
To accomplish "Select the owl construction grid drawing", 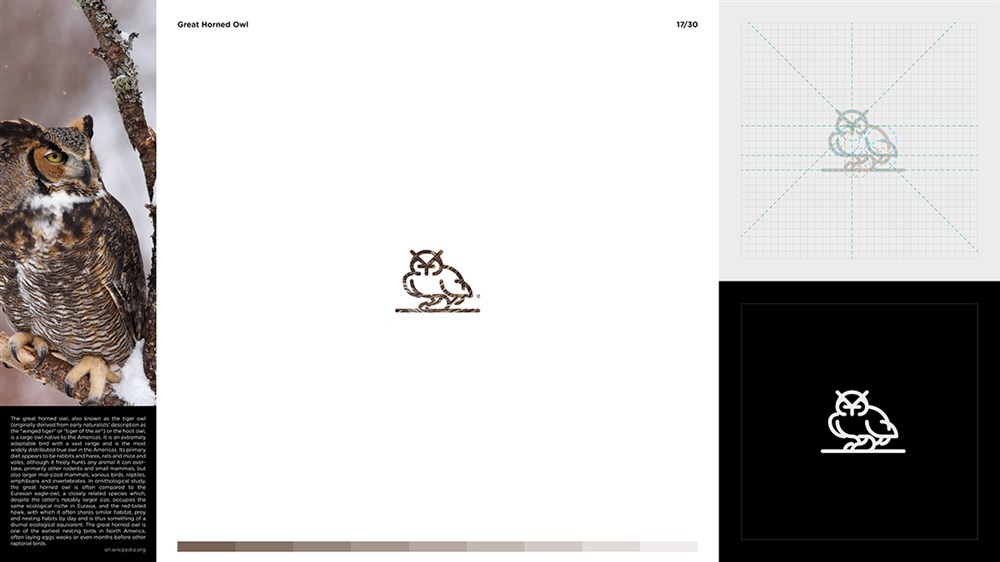I will (859, 141).
